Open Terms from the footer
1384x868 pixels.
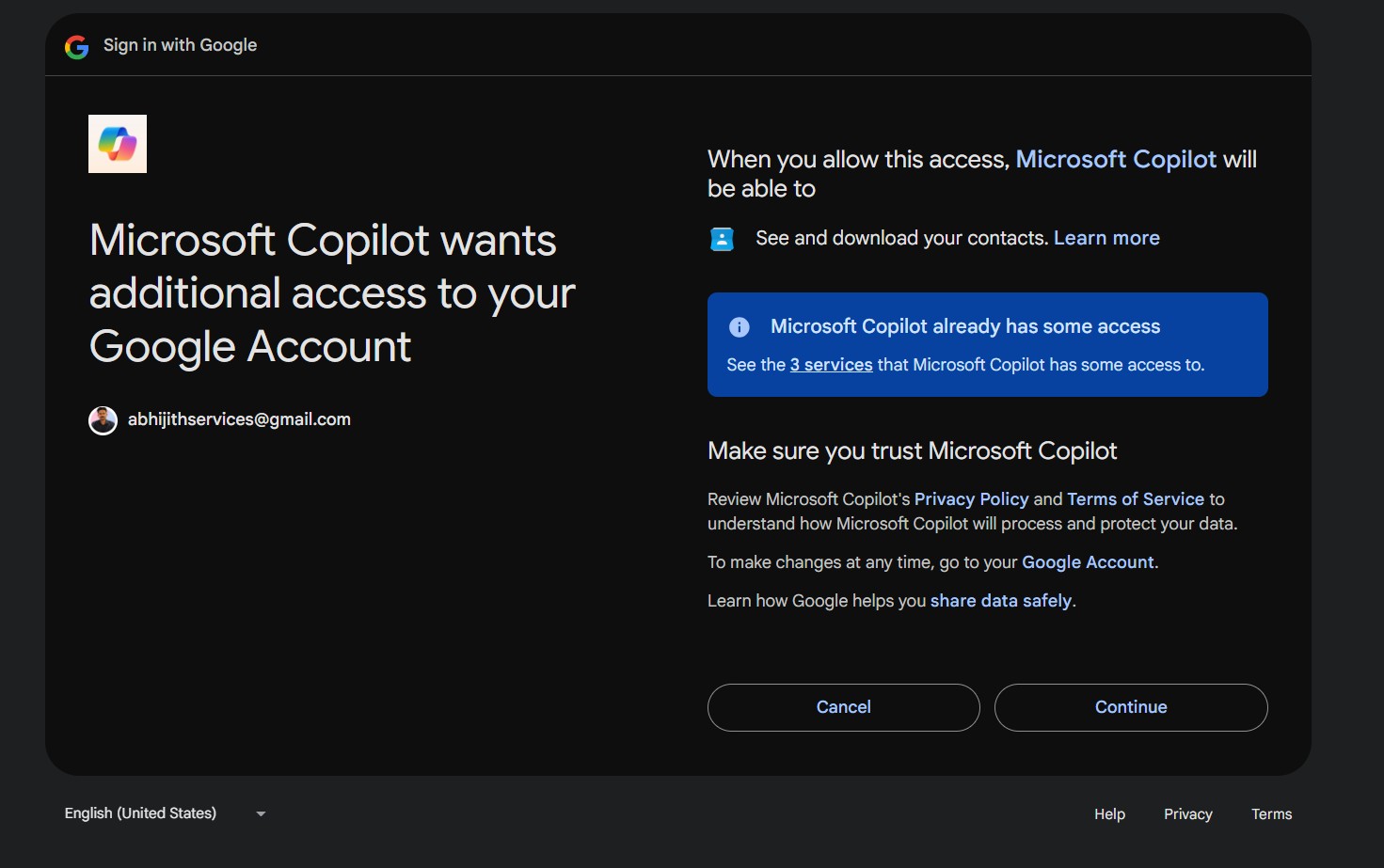[x=1271, y=813]
